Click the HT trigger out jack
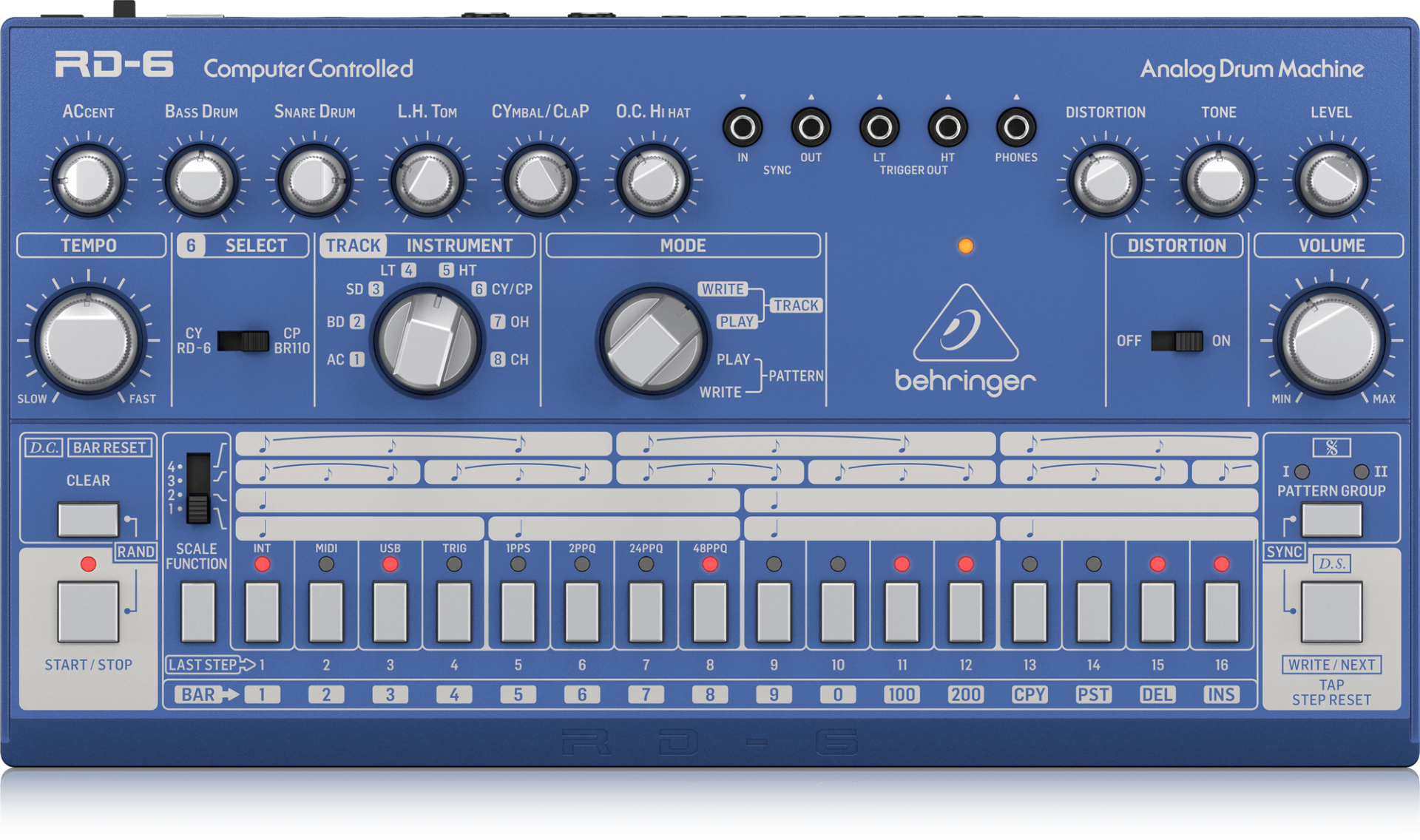1420x840 pixels. 947,127
